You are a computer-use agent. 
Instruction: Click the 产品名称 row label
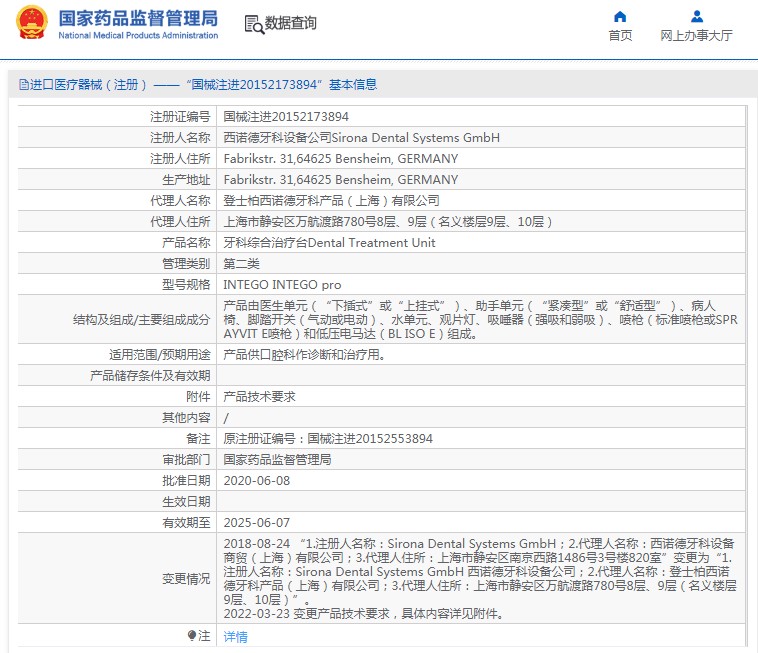click(x=186, y=243)
